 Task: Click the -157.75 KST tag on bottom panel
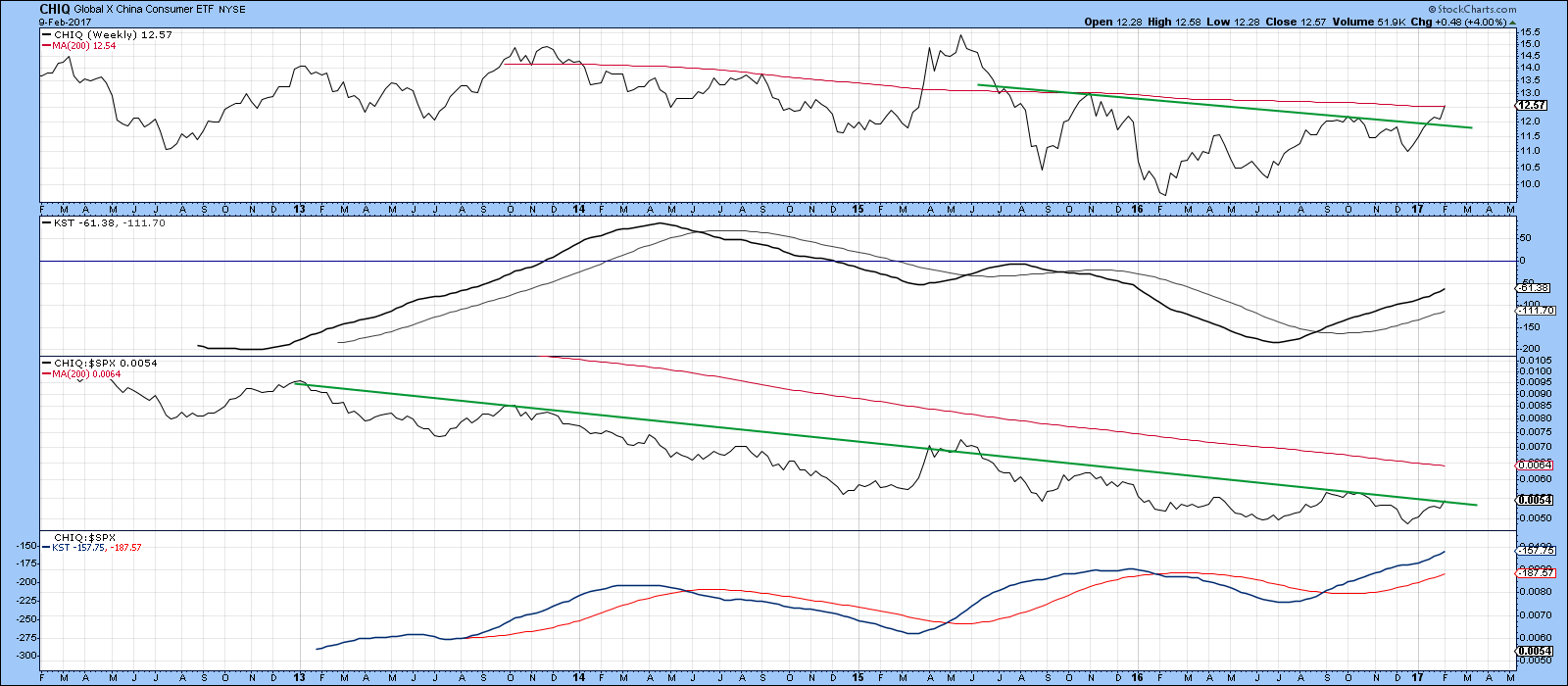tap(1534, 551)
